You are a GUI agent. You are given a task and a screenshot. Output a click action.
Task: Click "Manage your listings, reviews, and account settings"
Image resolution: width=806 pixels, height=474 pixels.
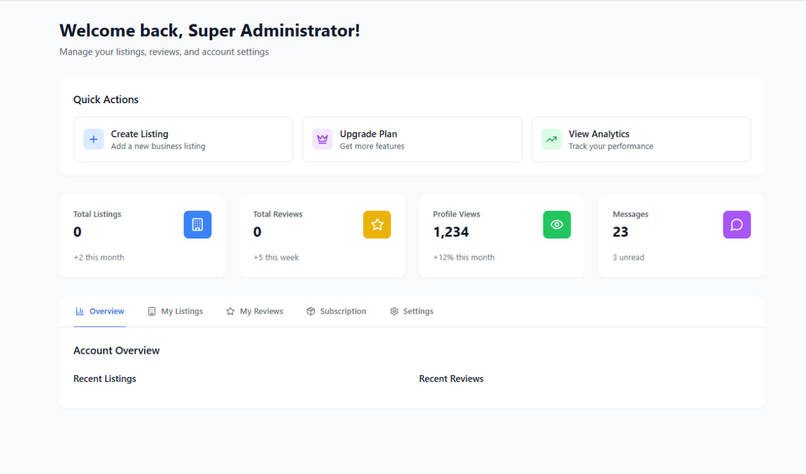point(164,52)
